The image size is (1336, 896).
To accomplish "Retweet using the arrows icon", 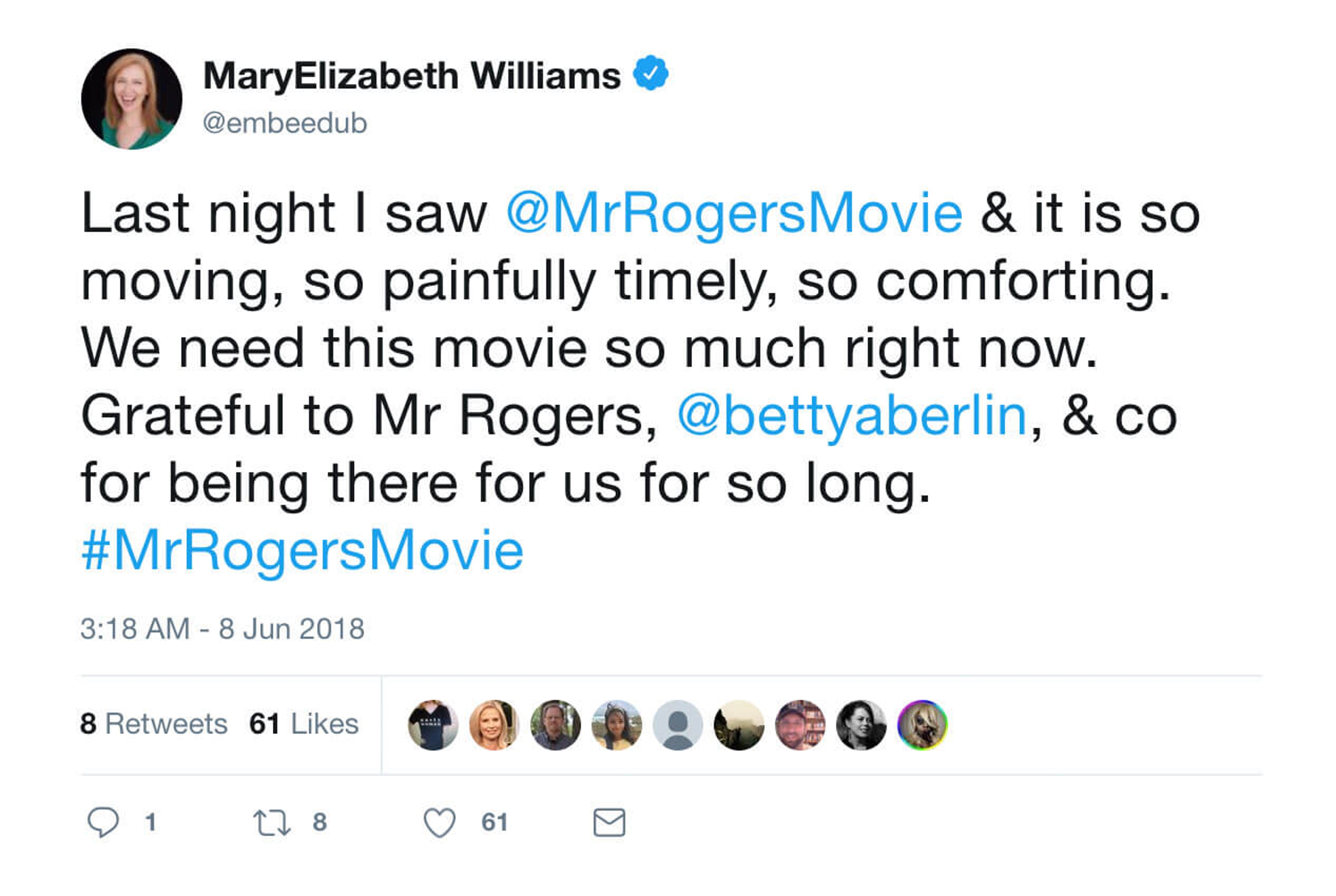I will (x=271, y=823).
